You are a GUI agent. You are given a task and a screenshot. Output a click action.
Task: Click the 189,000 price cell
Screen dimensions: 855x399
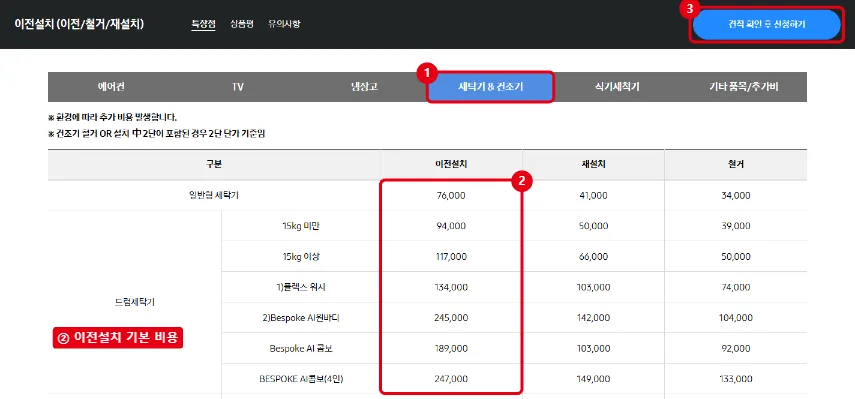click(451, 348)
